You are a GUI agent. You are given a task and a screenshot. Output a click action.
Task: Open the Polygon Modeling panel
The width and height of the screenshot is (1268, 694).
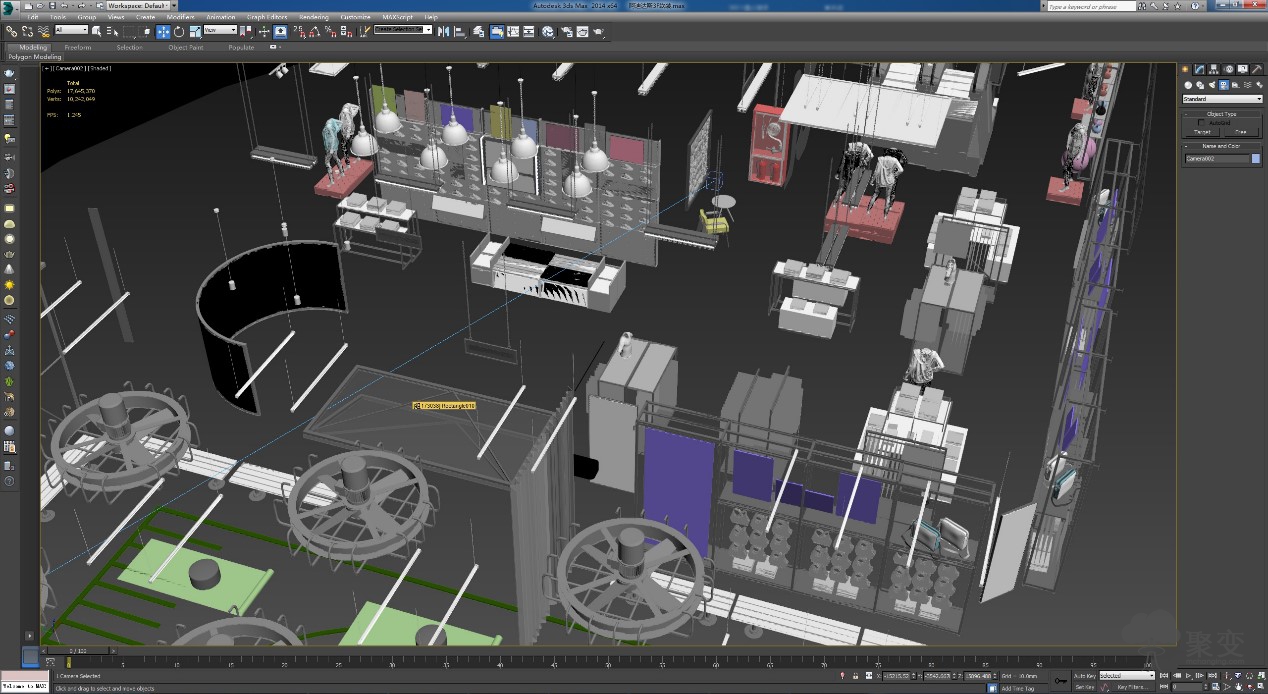point(35,57)
